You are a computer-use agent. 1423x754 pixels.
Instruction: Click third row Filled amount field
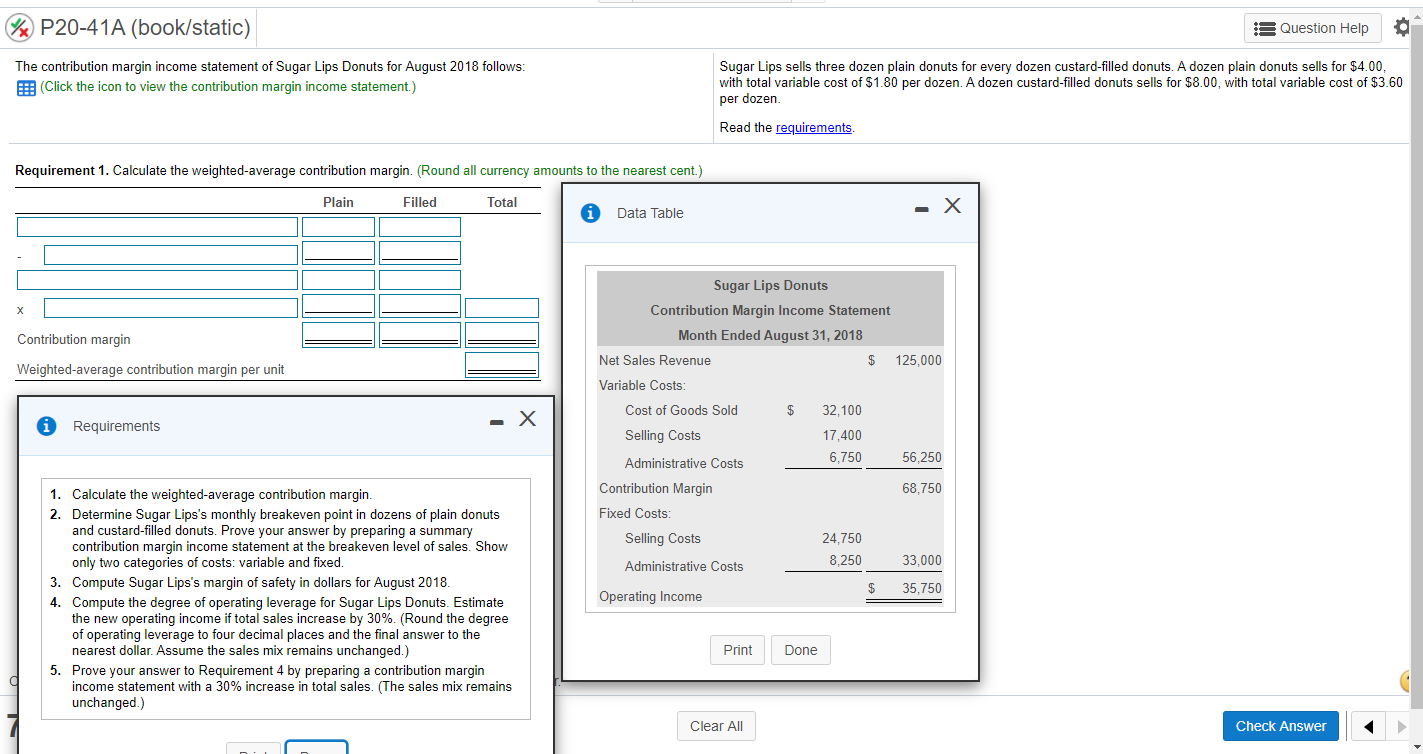point(420,280)
